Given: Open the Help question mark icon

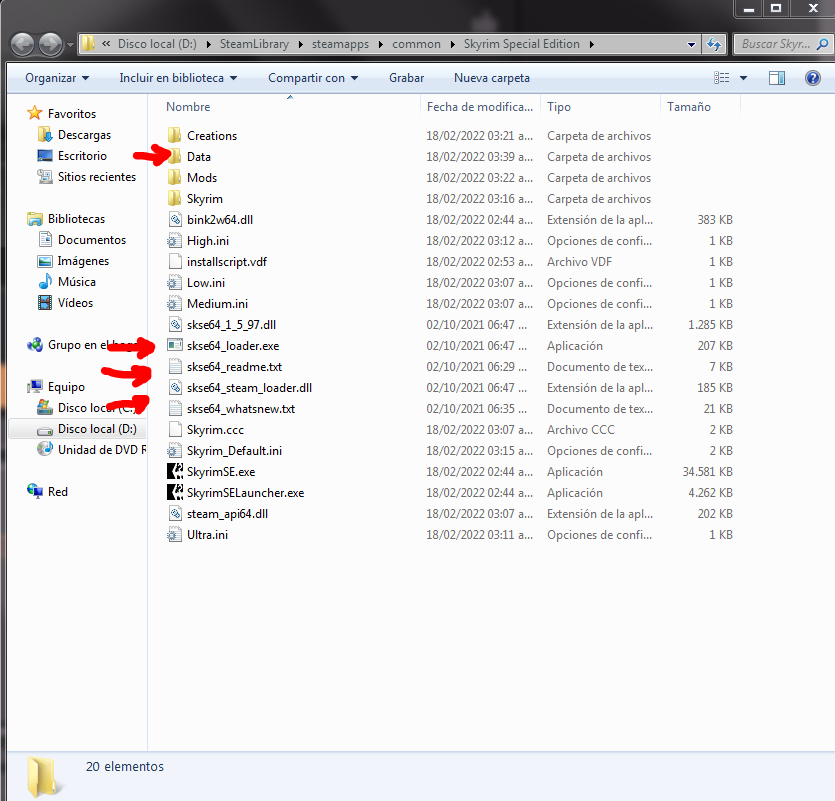Looking at the screenshot, I should click(x=813, y=78).
